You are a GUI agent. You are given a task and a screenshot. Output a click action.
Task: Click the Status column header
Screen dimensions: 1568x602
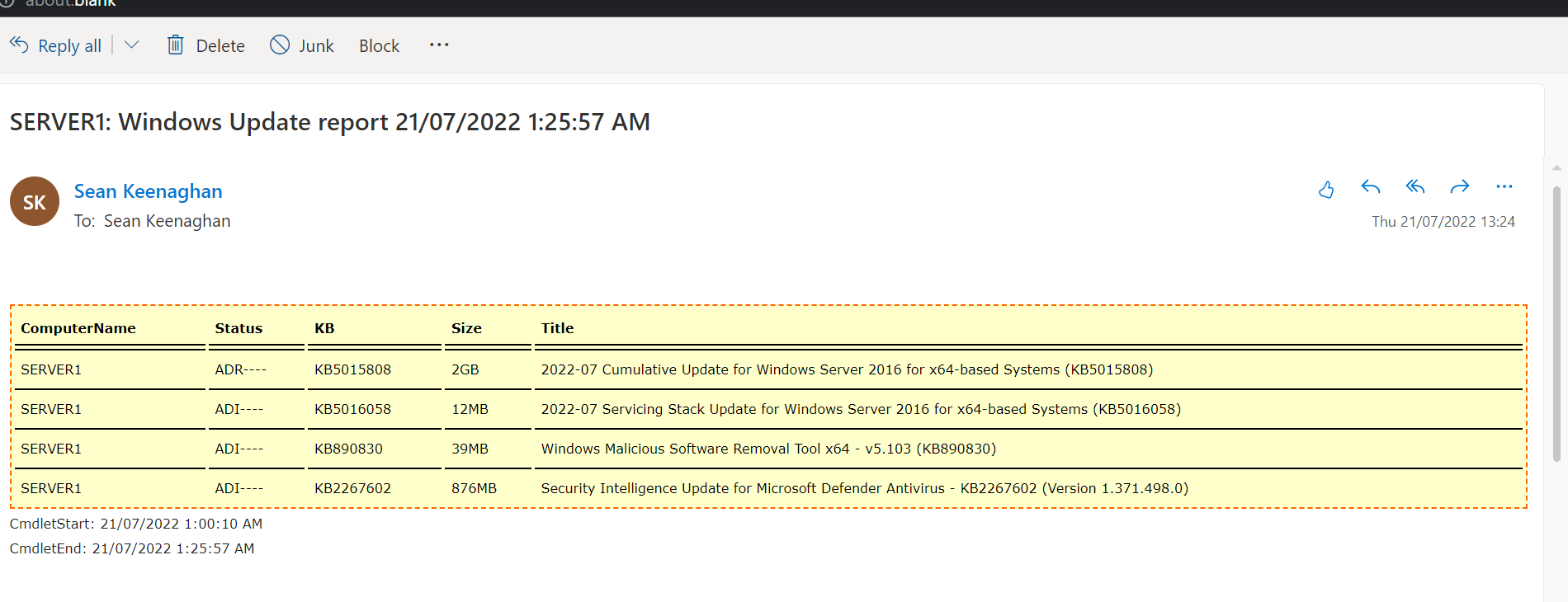(239, 328)
